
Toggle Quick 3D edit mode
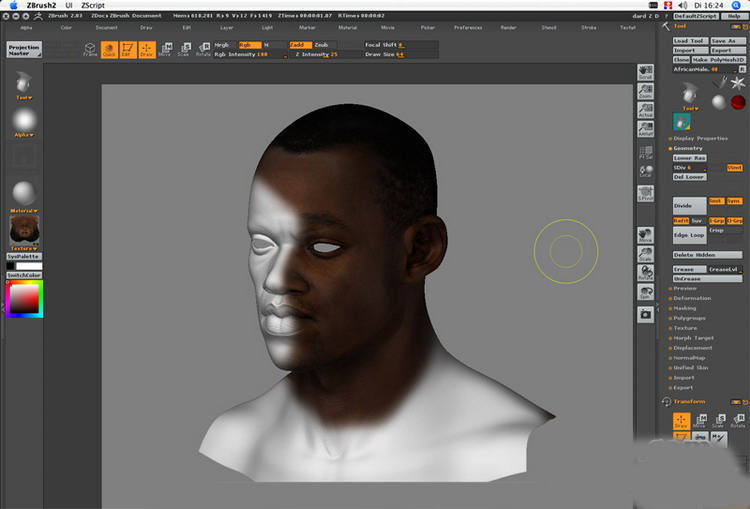tap(108, 49)
